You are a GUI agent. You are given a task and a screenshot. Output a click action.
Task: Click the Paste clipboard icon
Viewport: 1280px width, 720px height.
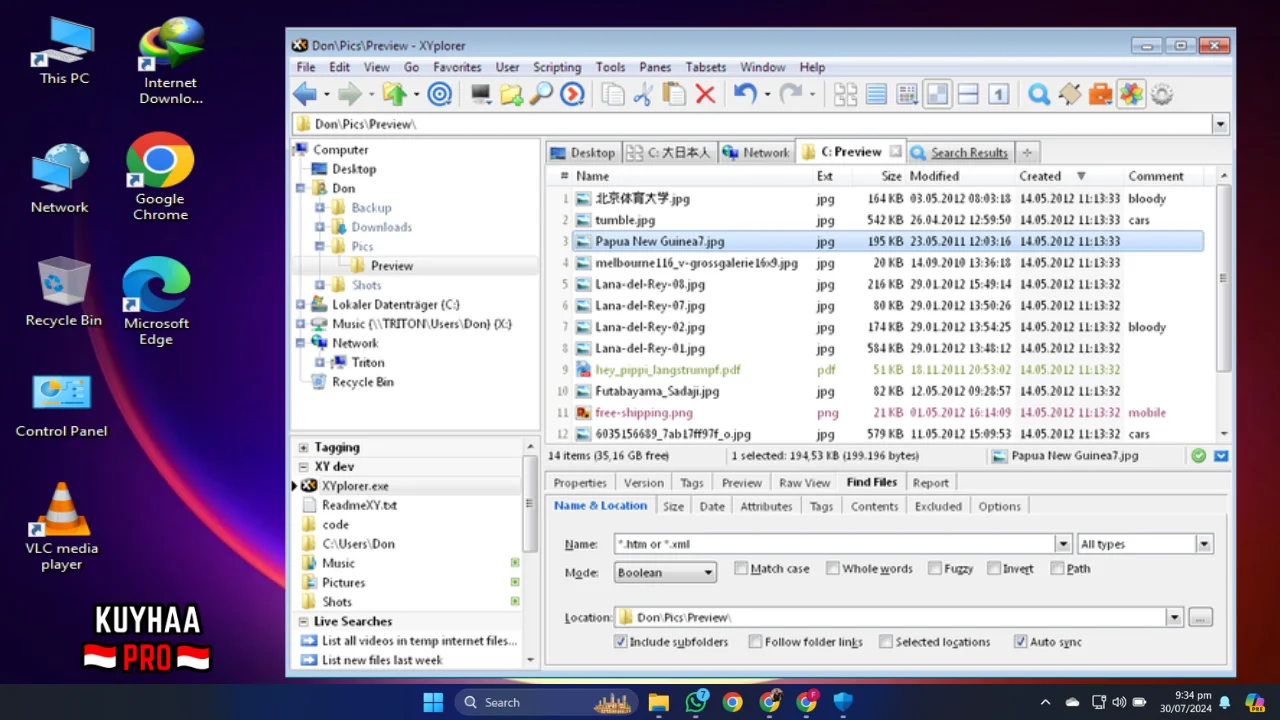coord(674,94)
